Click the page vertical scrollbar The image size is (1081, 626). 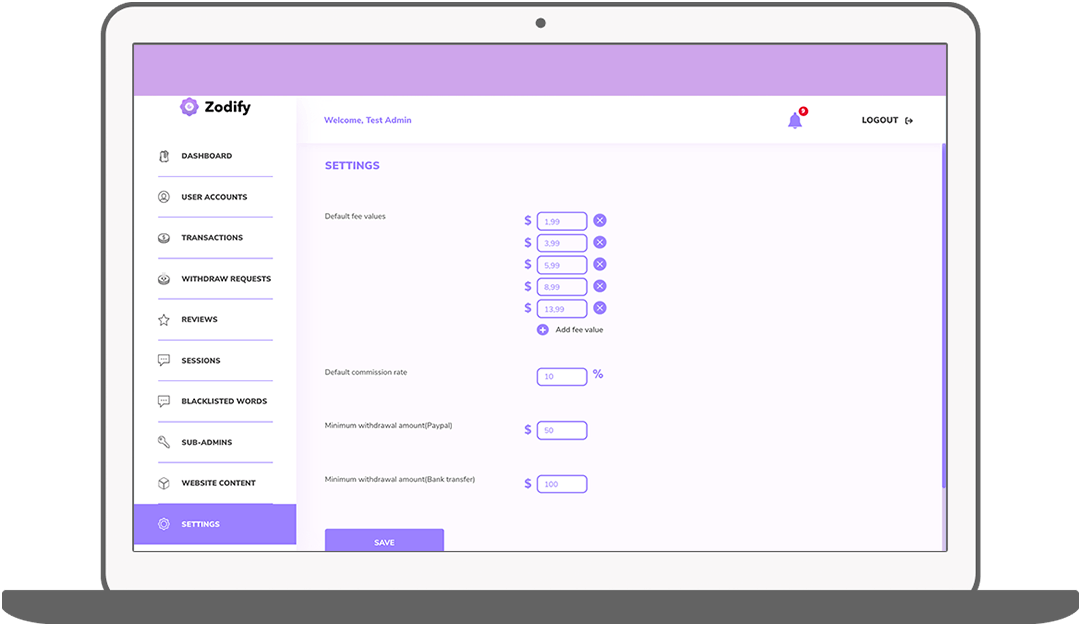tap(944, 317)
